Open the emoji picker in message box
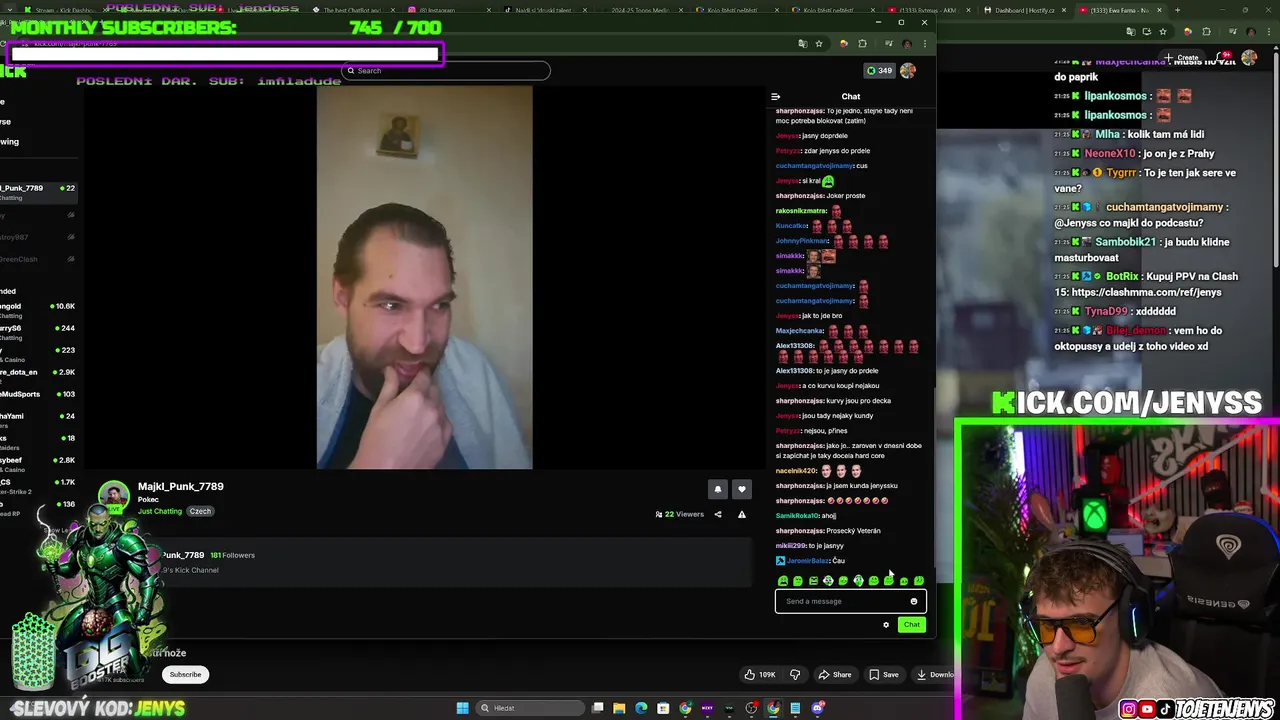The width and height of the screenshot is (1280, 720). pyautogui.click(x=913, y=601)
